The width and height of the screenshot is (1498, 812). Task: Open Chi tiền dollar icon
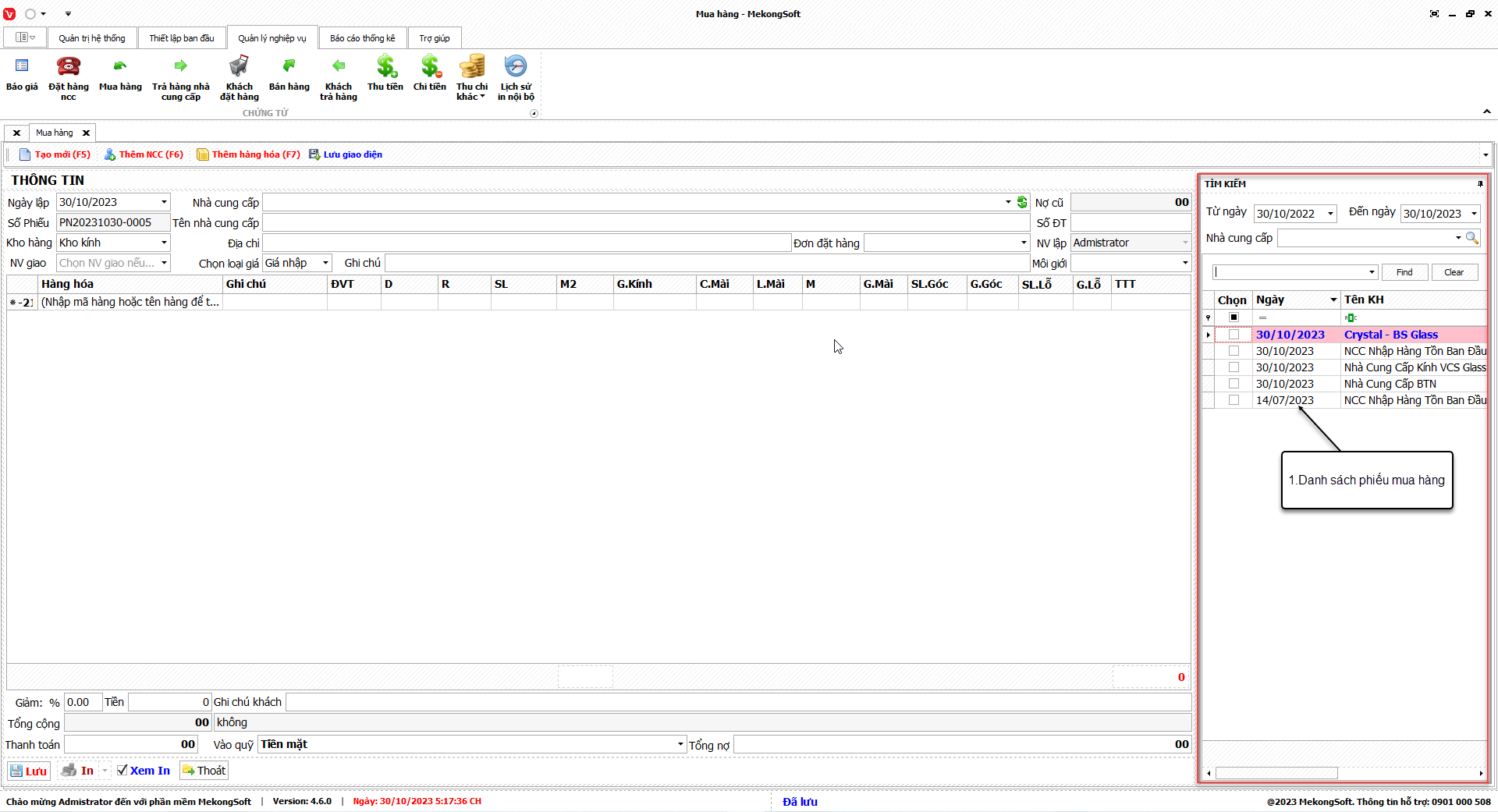tap(430, 66)
